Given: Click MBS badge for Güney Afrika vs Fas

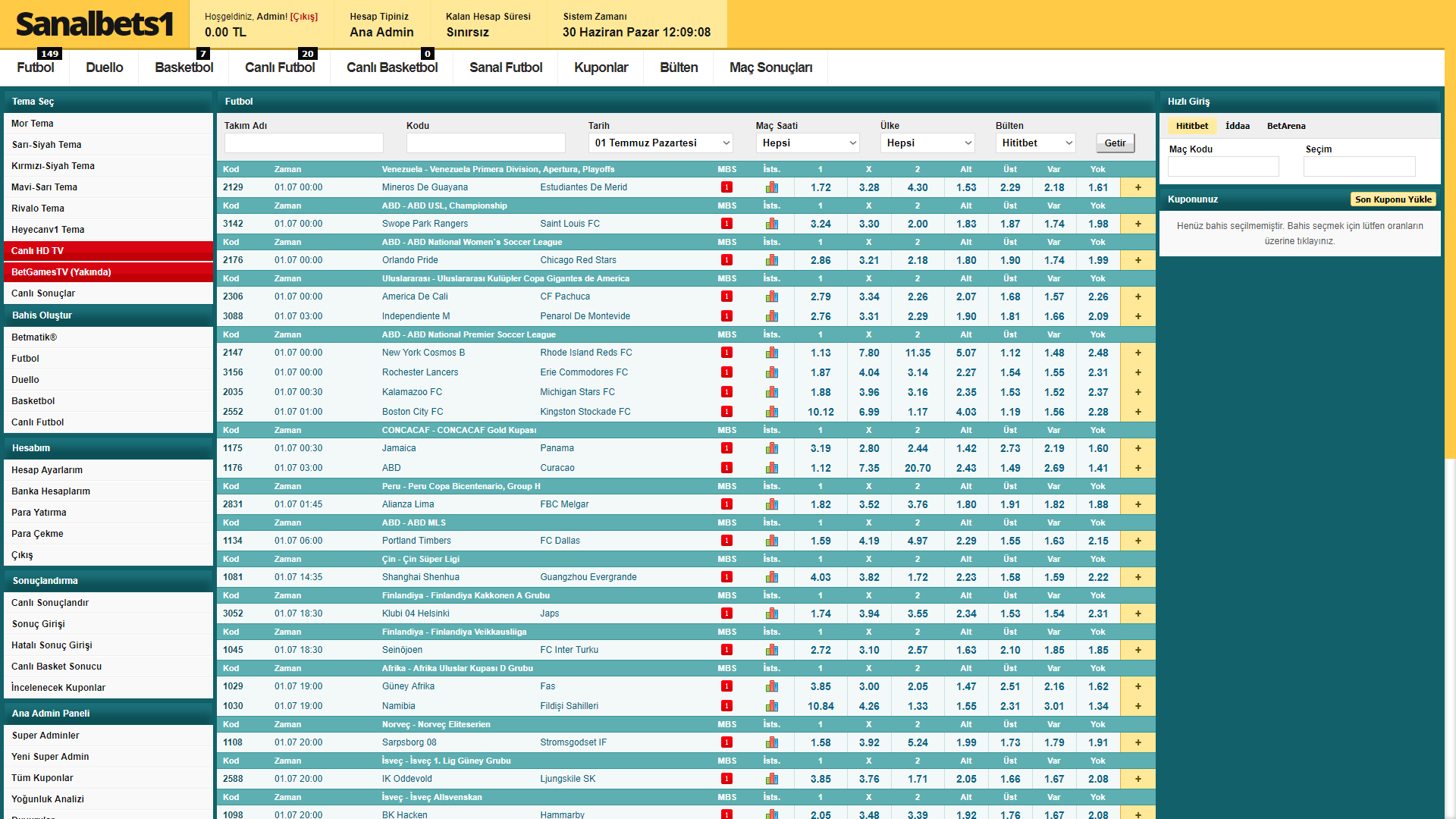Looking at the screenshot, I should tap(726, 686).
